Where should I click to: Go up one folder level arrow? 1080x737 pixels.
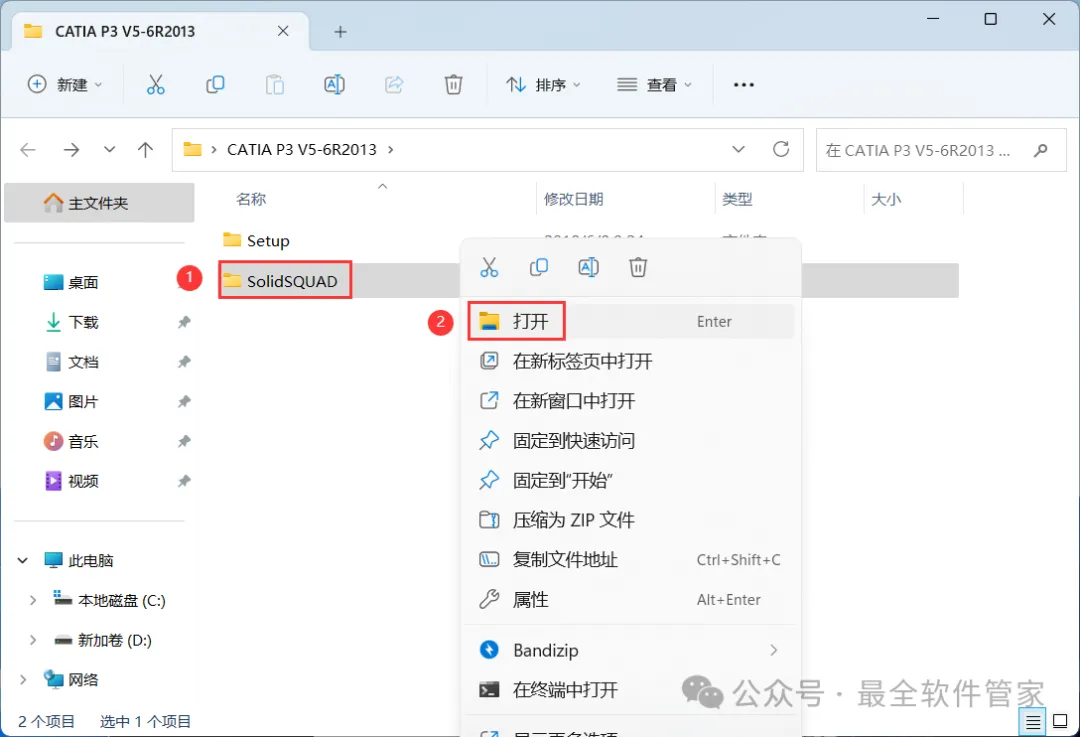pos(145,149)
